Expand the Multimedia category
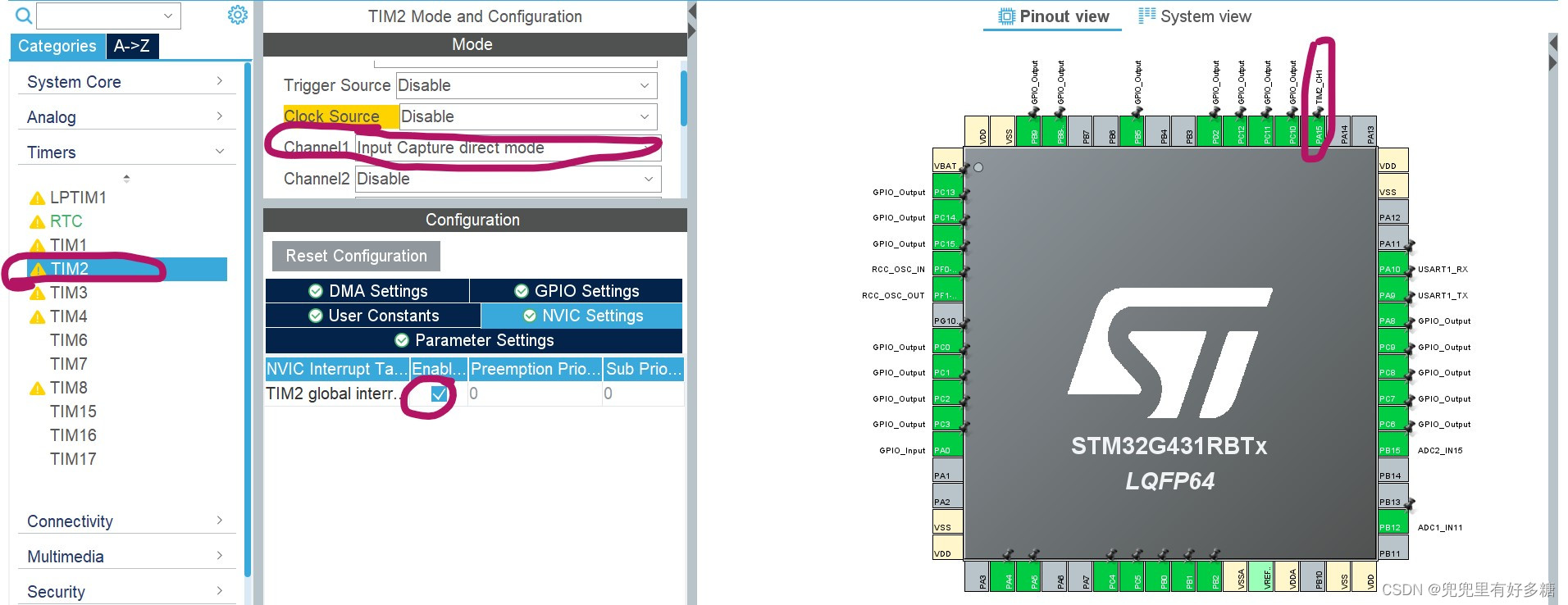This screenshot has width=1568, height=605. 126,557
